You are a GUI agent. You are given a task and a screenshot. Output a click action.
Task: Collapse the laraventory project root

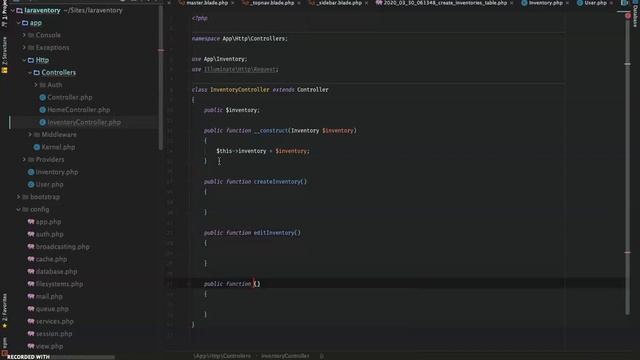[13, 11]
